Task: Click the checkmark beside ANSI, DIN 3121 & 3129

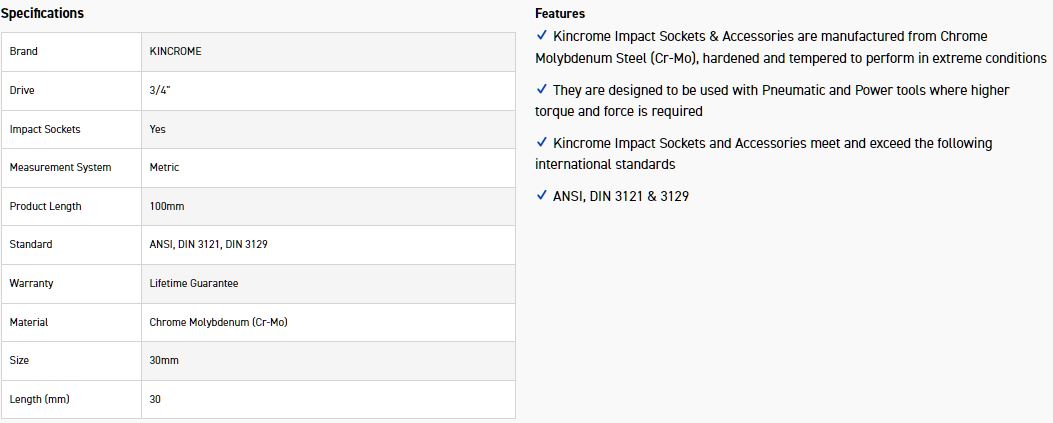Action: pos(542,196)
